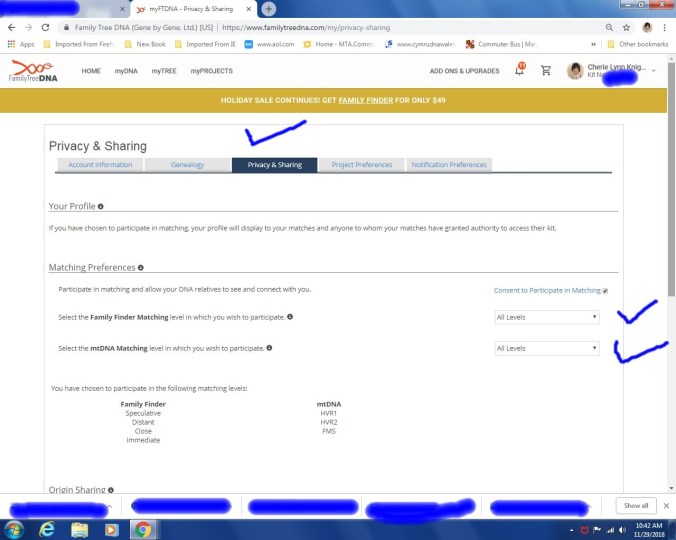Click the FamilyTreeDNA logo

click(32, 71)
